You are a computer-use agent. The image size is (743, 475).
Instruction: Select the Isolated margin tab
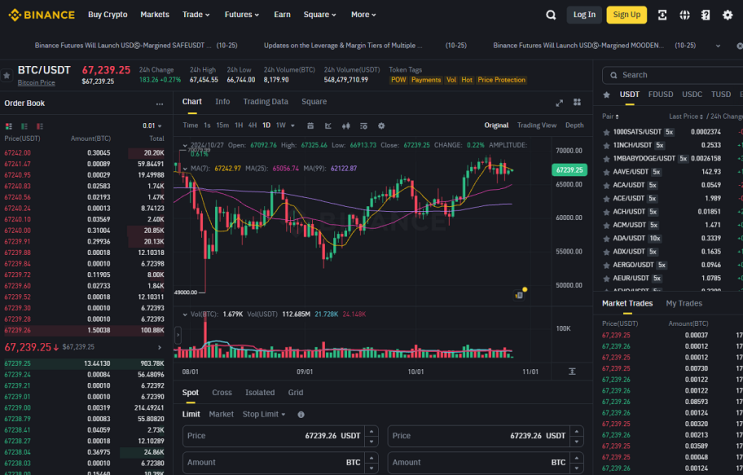tap(260, 393)
